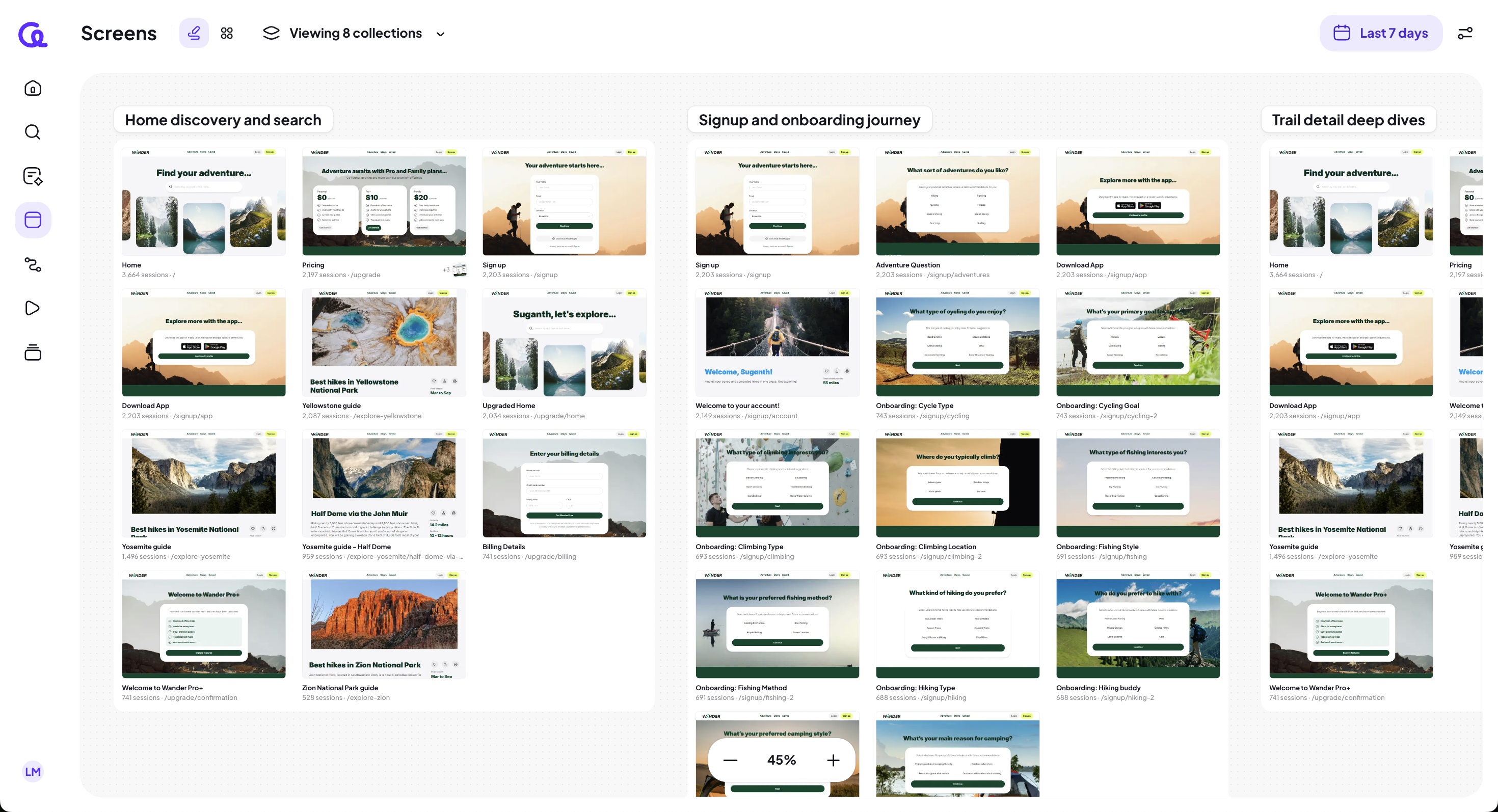Open the session replay play icon

(33, 308)
